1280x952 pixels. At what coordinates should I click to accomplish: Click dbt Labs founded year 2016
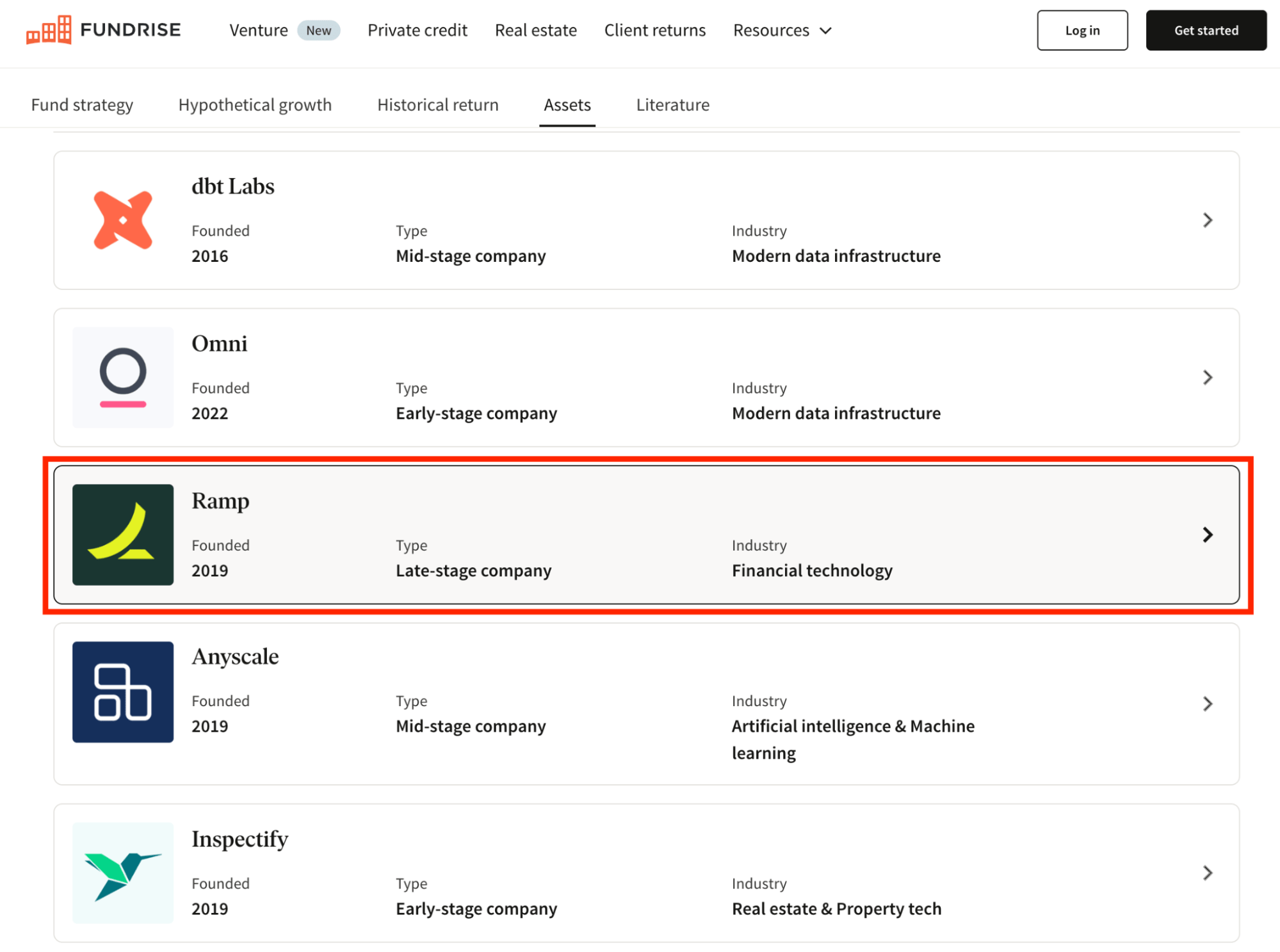[x=210, y=256]
